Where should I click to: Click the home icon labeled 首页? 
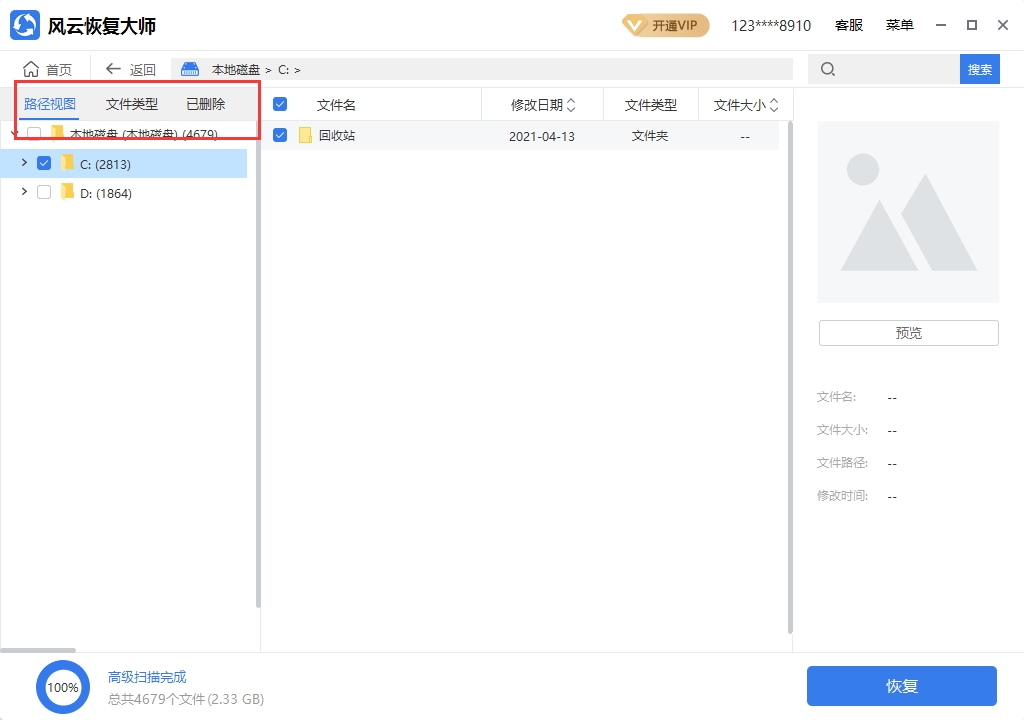32,69
